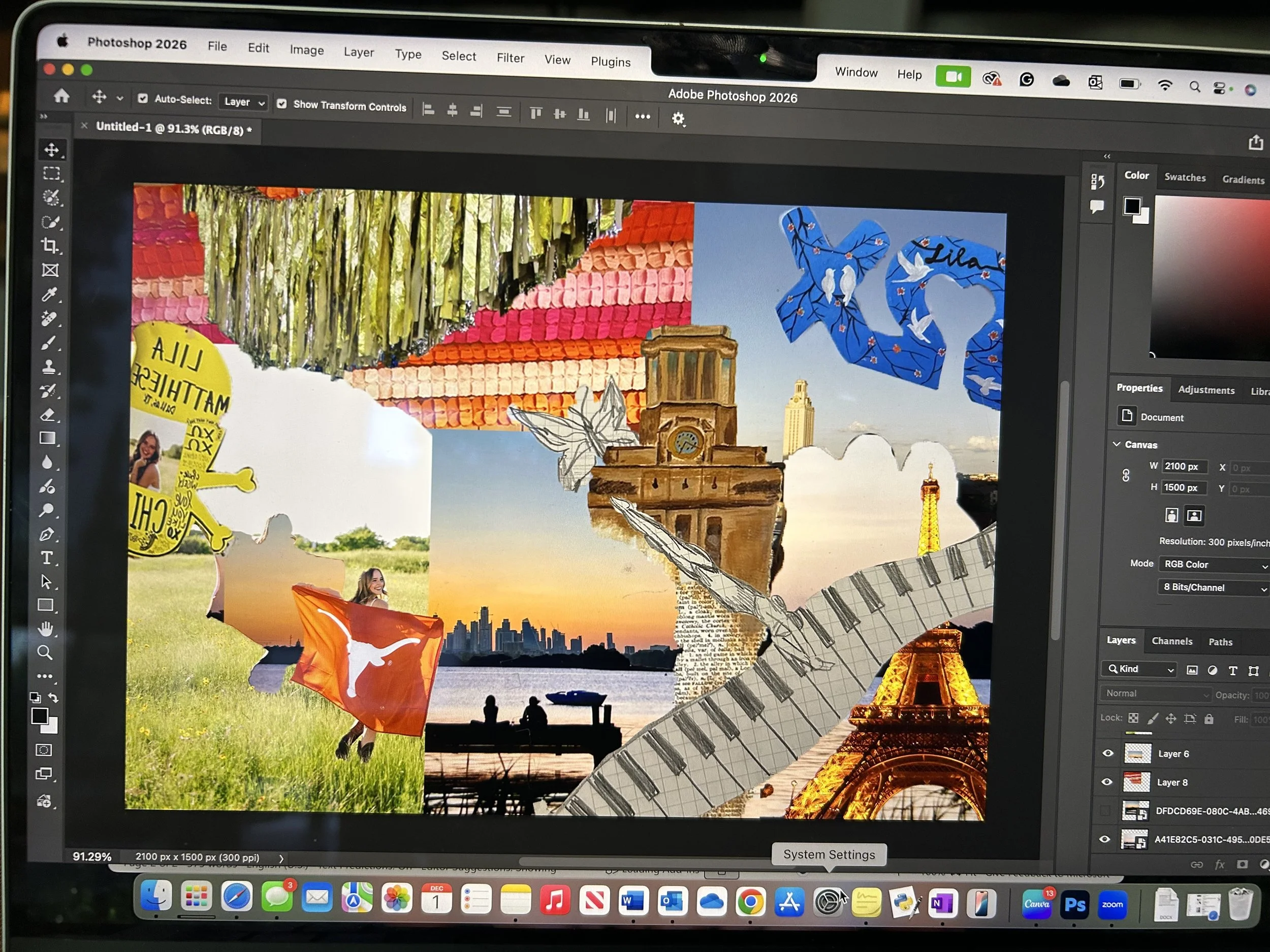The image size is (1270, 952).
Task: Hide the Layer 8 layer
Action: pos(1107,781)
